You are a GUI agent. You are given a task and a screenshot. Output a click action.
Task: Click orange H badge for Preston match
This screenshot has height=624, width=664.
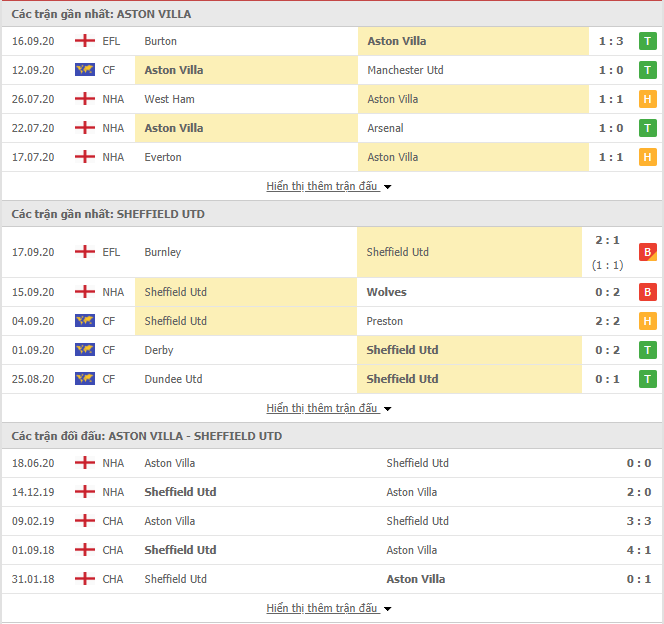tap(647, 321)
